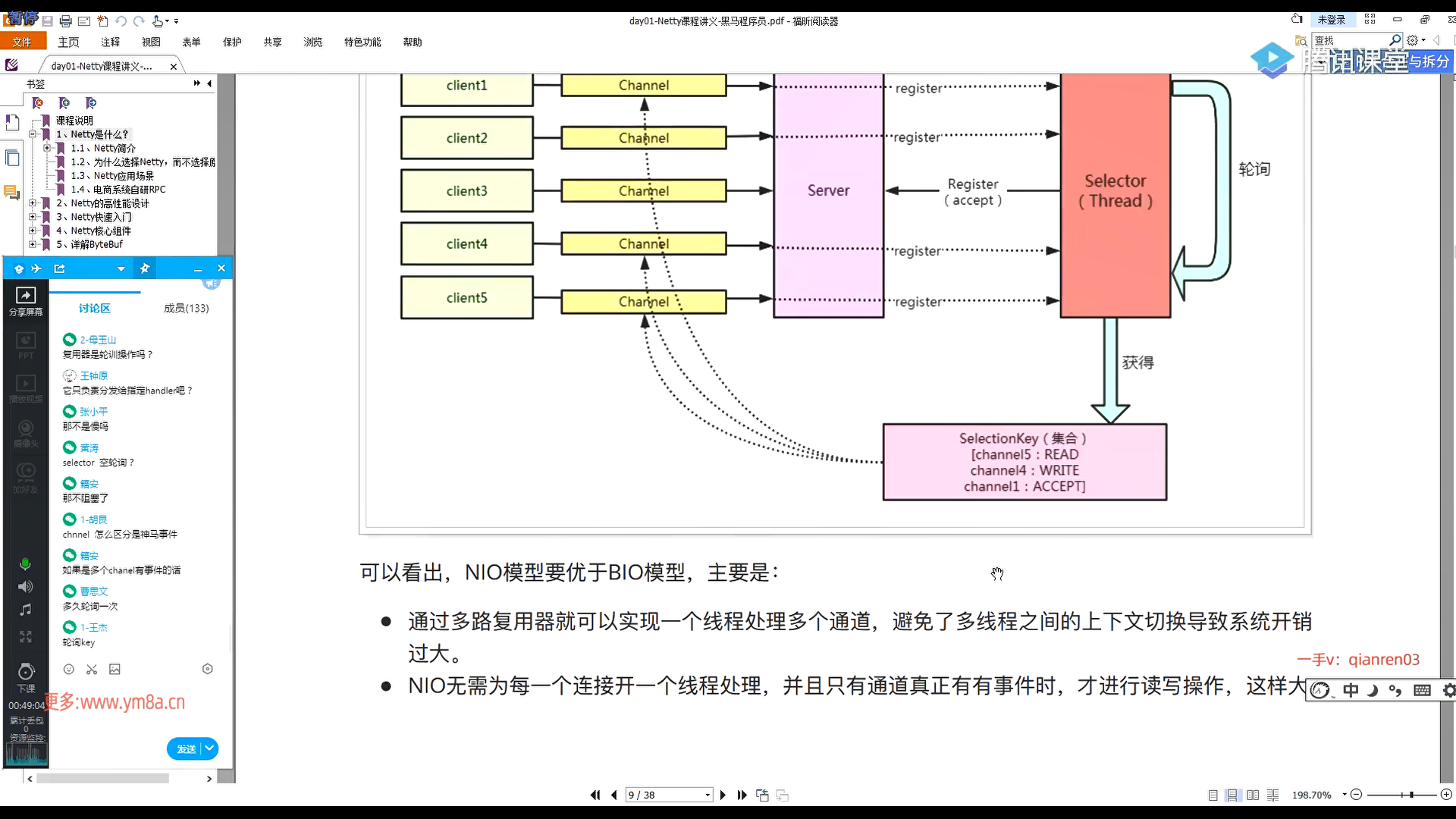1456x819 pixels.
Task: Click the insert image icon in chat
Action: [115, 669]
